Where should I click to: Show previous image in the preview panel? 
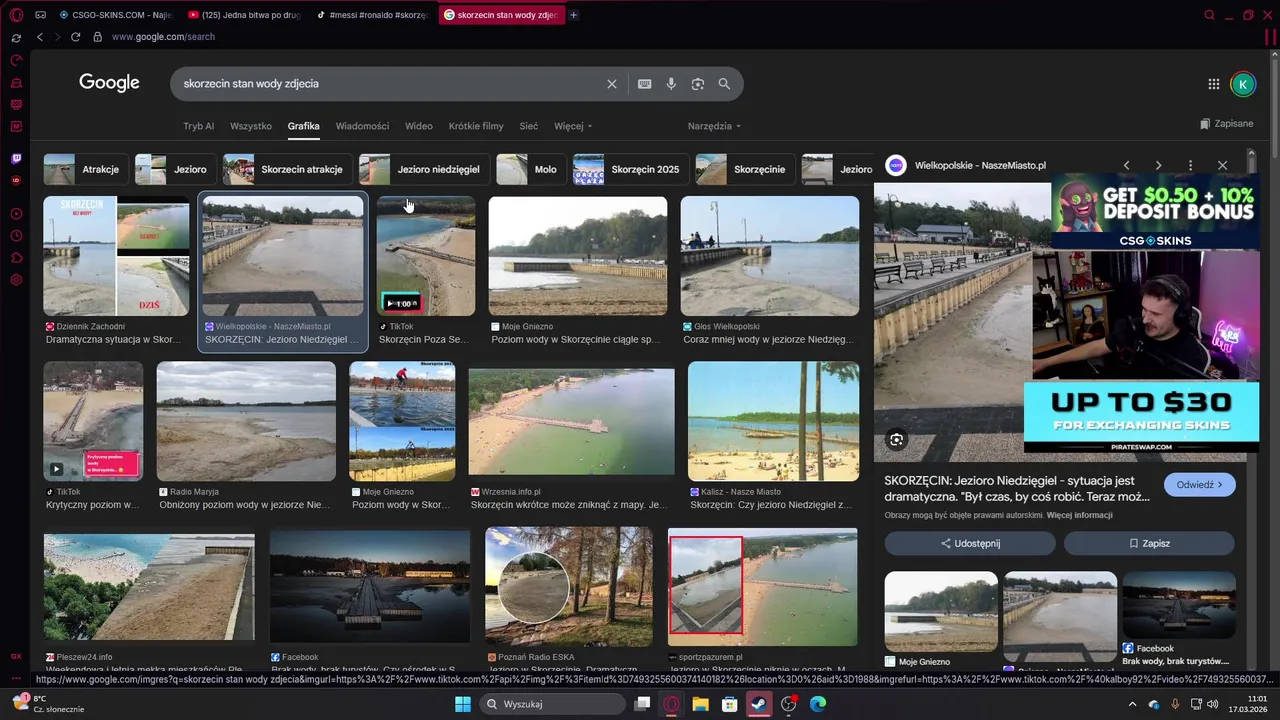[x=1126, y=165]
